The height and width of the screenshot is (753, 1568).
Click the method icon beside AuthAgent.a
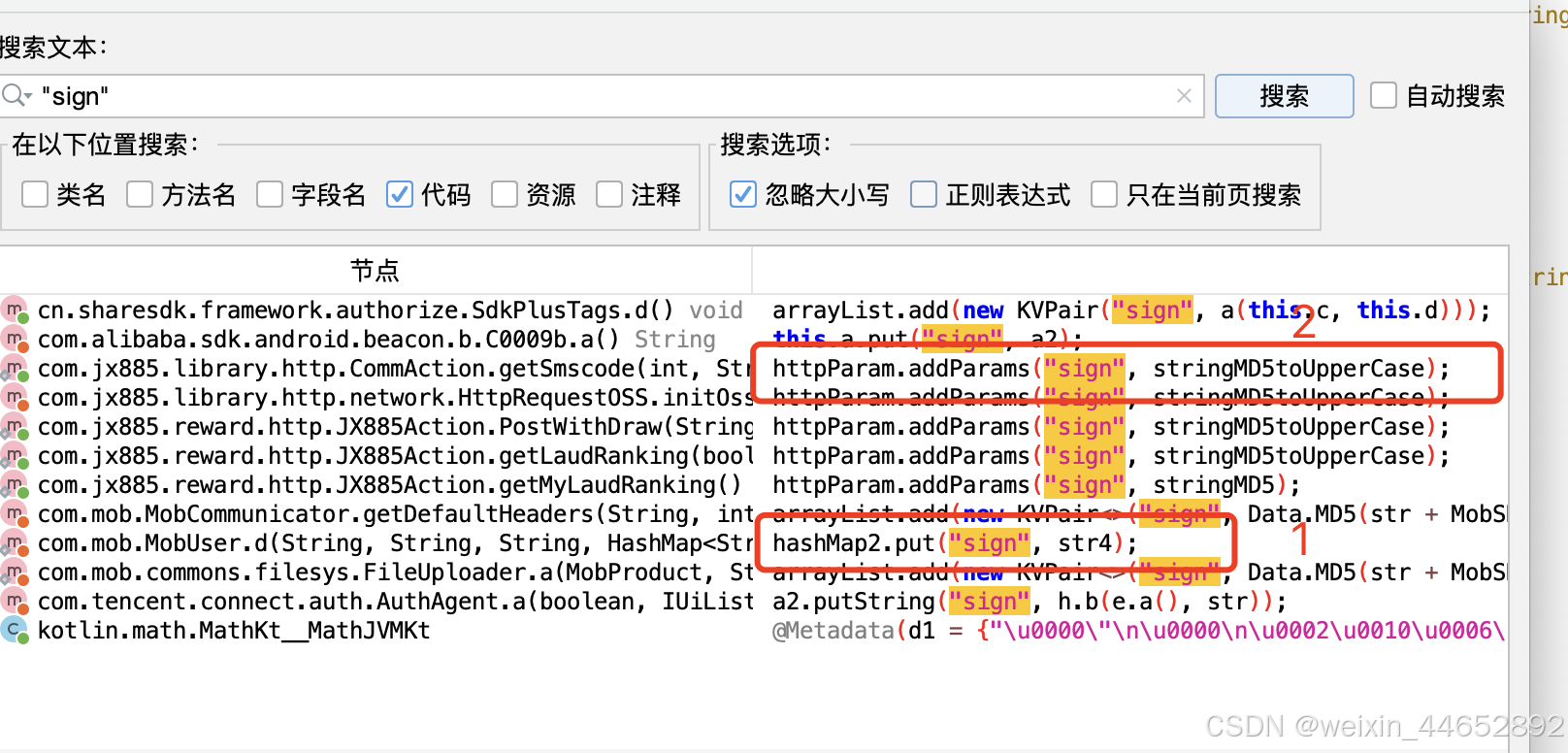pos(15,602)
